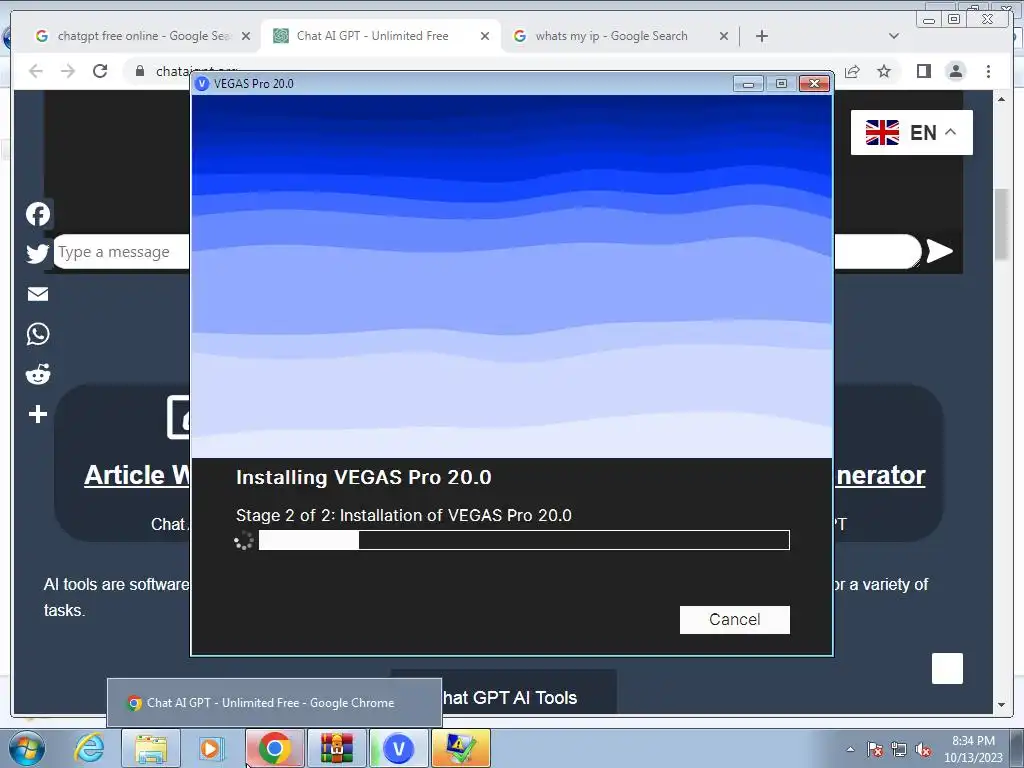This screenshot has height=768, width=1024.
Task: Open the EN language dropdown
Action: click(x=912, y=133)
